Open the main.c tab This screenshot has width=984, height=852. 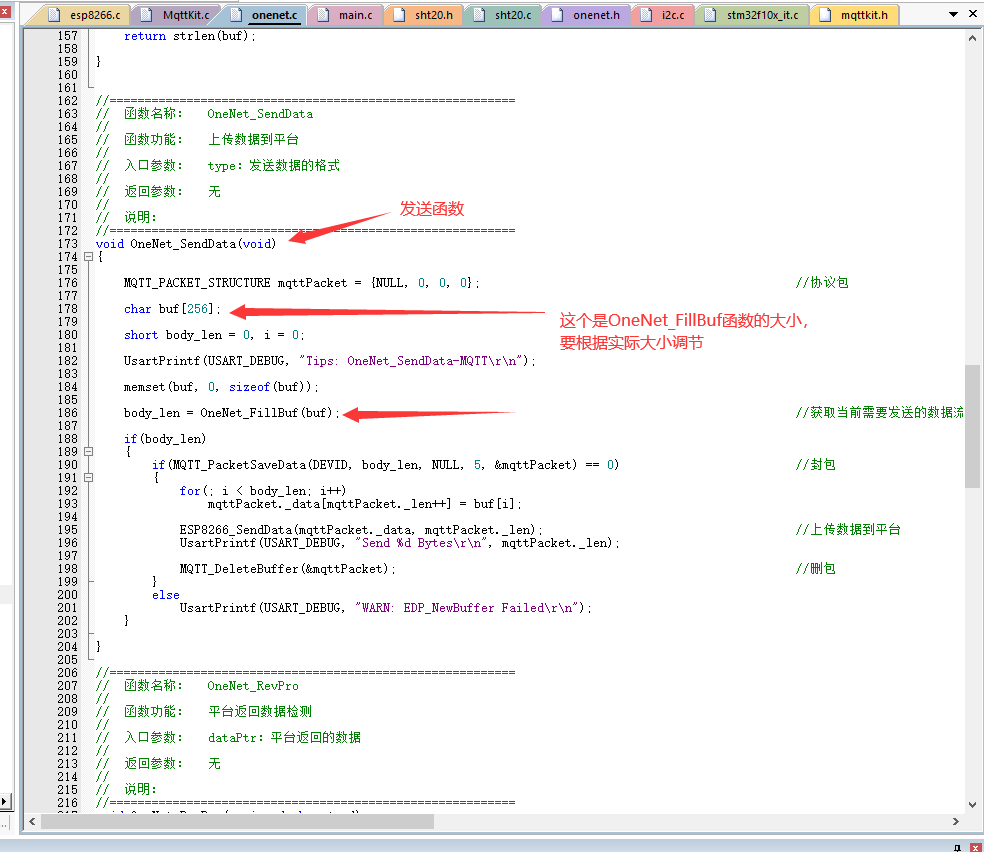click(x=355, y=14)
